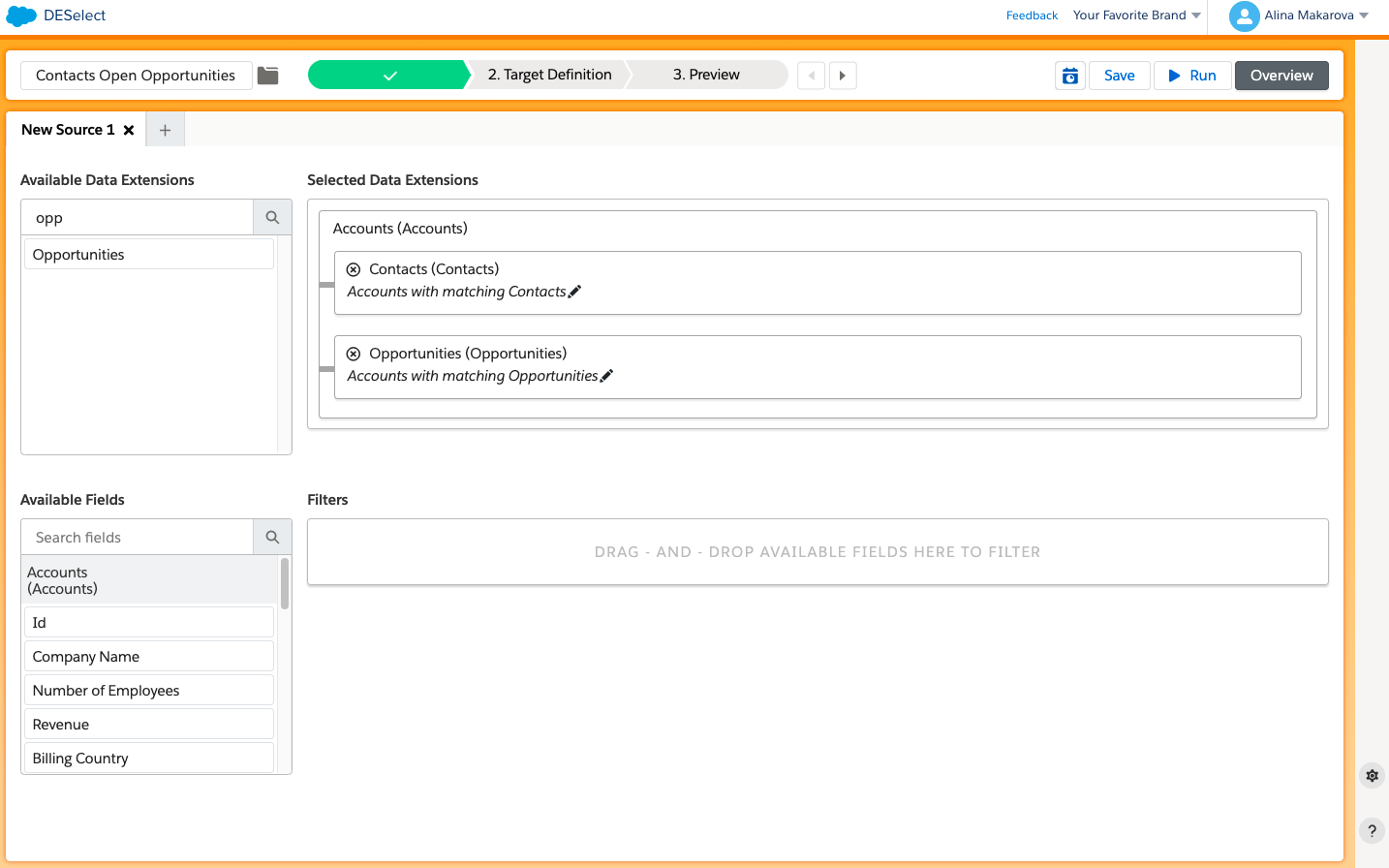Click the next step arrow
This screenshot has width=1389, height=868.
click(x=843, y=76)
